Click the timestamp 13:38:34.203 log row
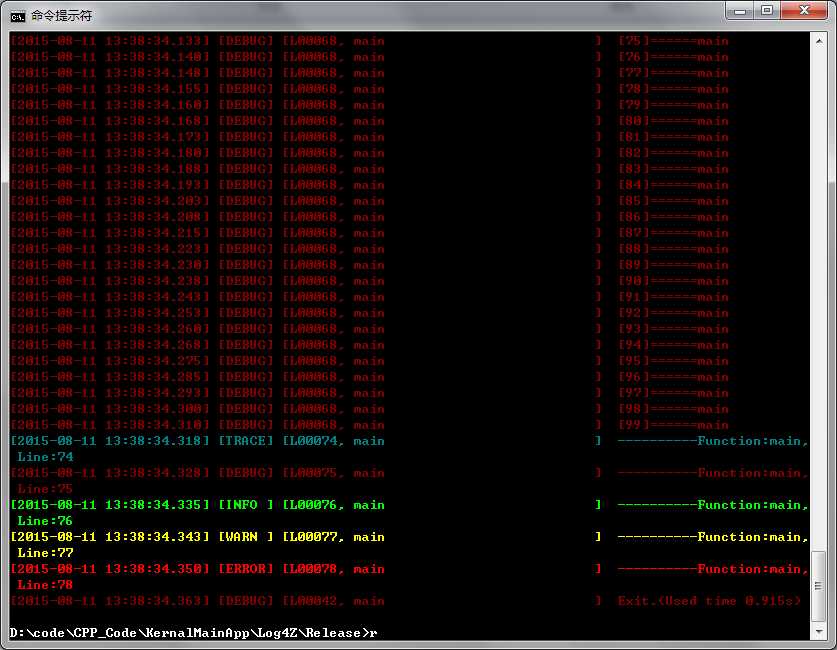Viewport: 837px width, 650px height. point(153,201)
